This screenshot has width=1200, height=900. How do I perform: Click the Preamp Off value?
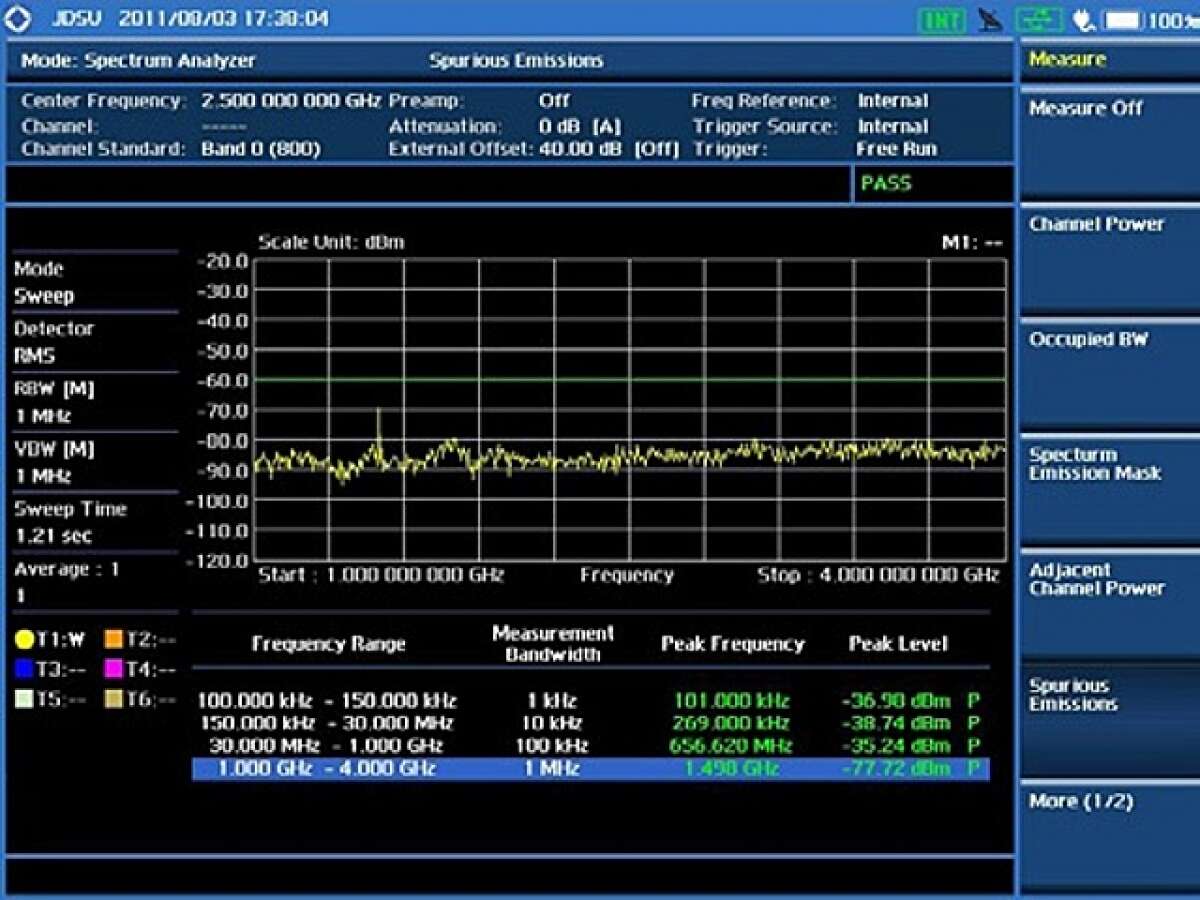[x=554, y=101]
